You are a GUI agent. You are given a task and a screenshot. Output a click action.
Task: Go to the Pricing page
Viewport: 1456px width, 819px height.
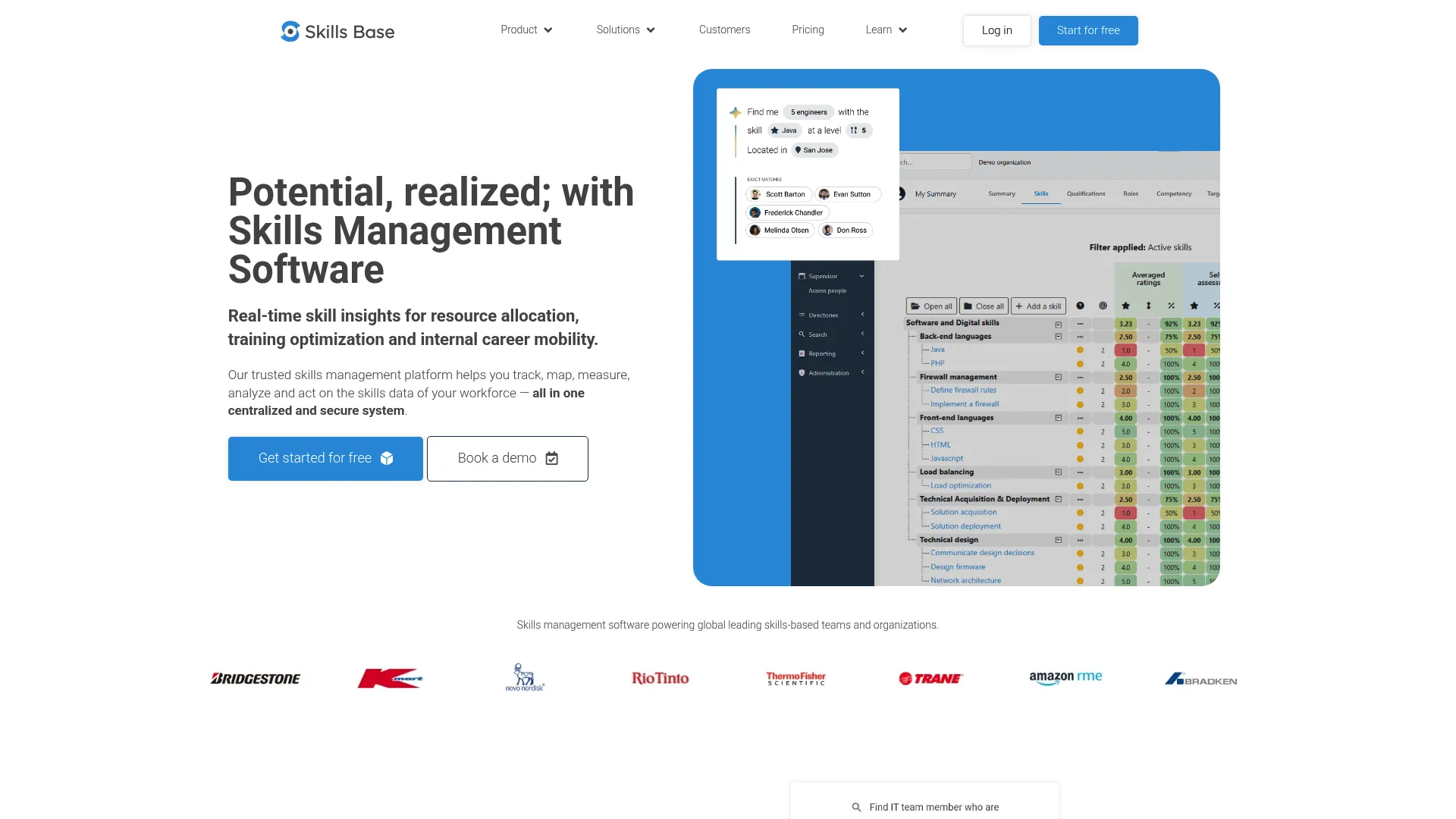808,30
